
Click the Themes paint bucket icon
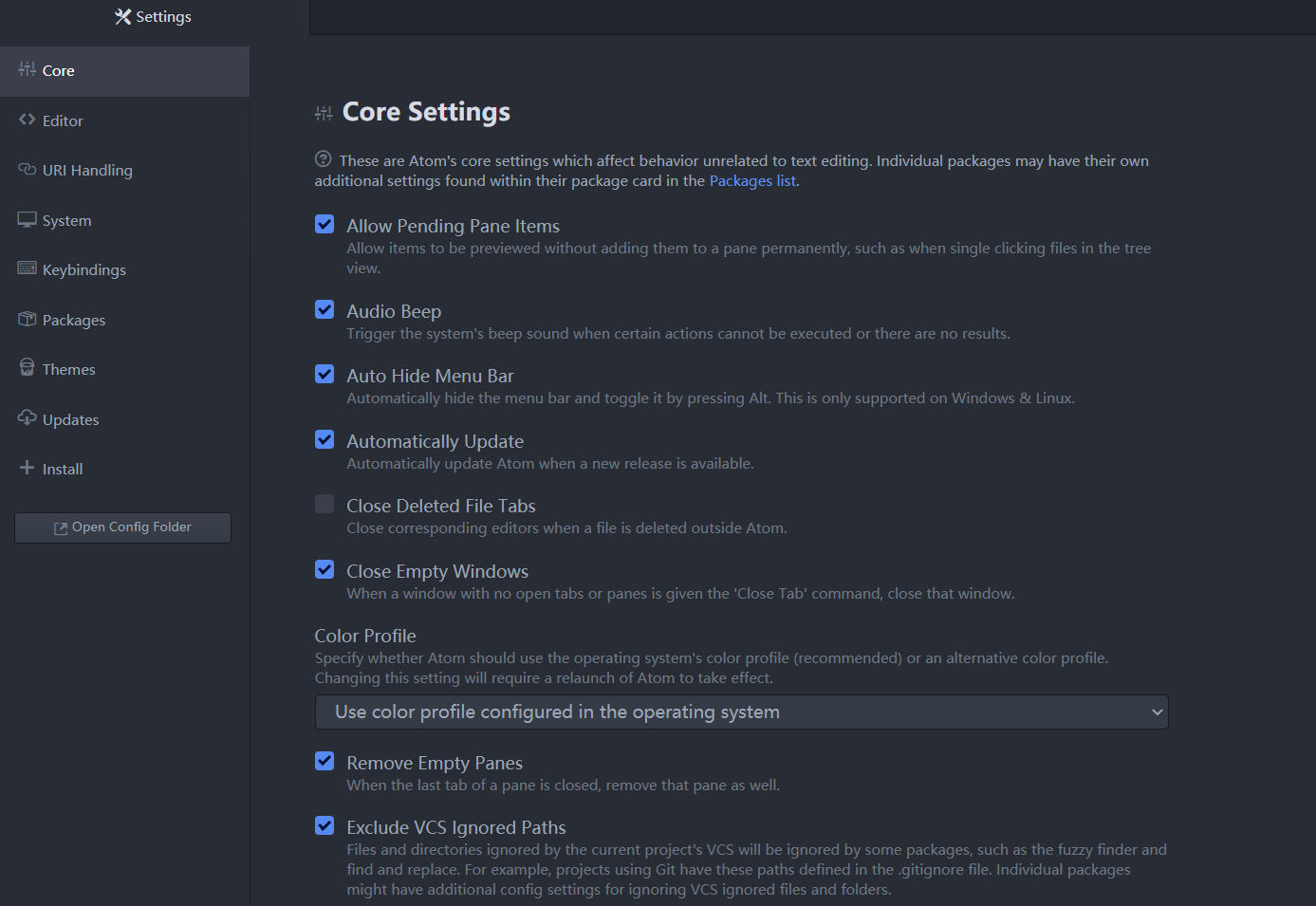(27, 367)
